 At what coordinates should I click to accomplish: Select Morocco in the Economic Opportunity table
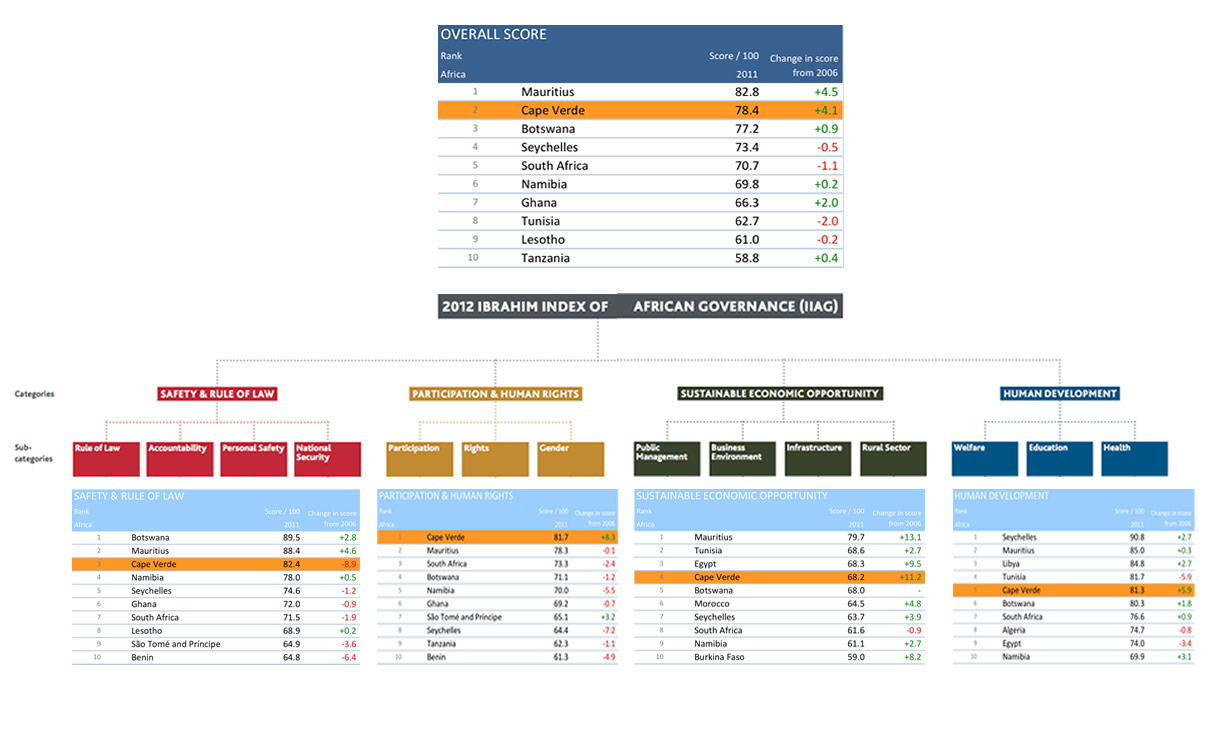pos(710,604)
